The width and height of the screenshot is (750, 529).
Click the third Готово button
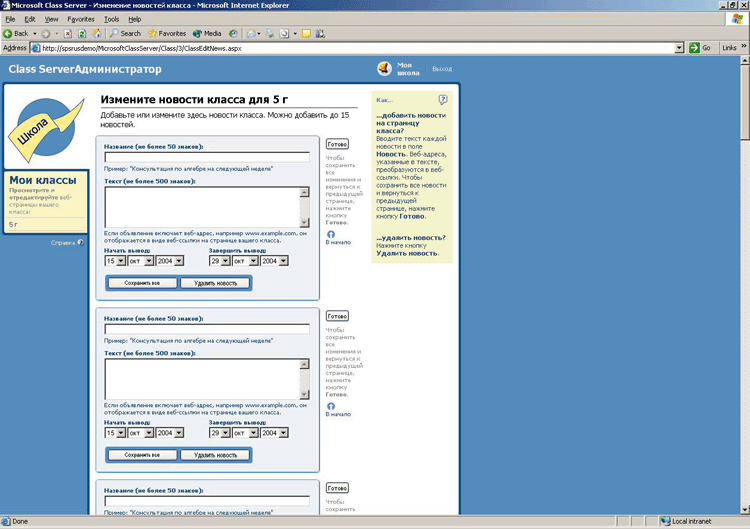[337, 488]
